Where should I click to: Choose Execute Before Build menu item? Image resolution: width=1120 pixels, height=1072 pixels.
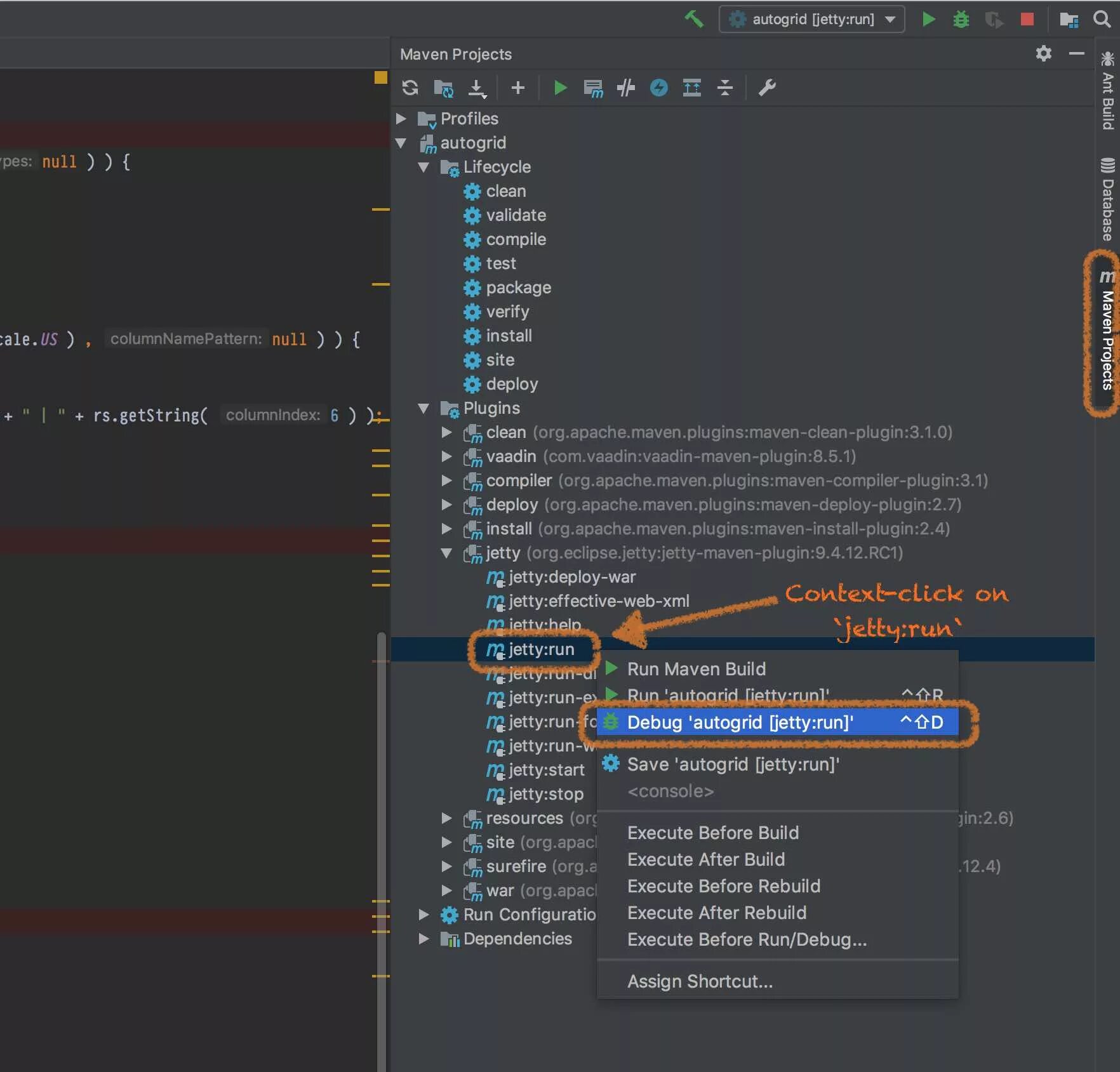[778, 833]
